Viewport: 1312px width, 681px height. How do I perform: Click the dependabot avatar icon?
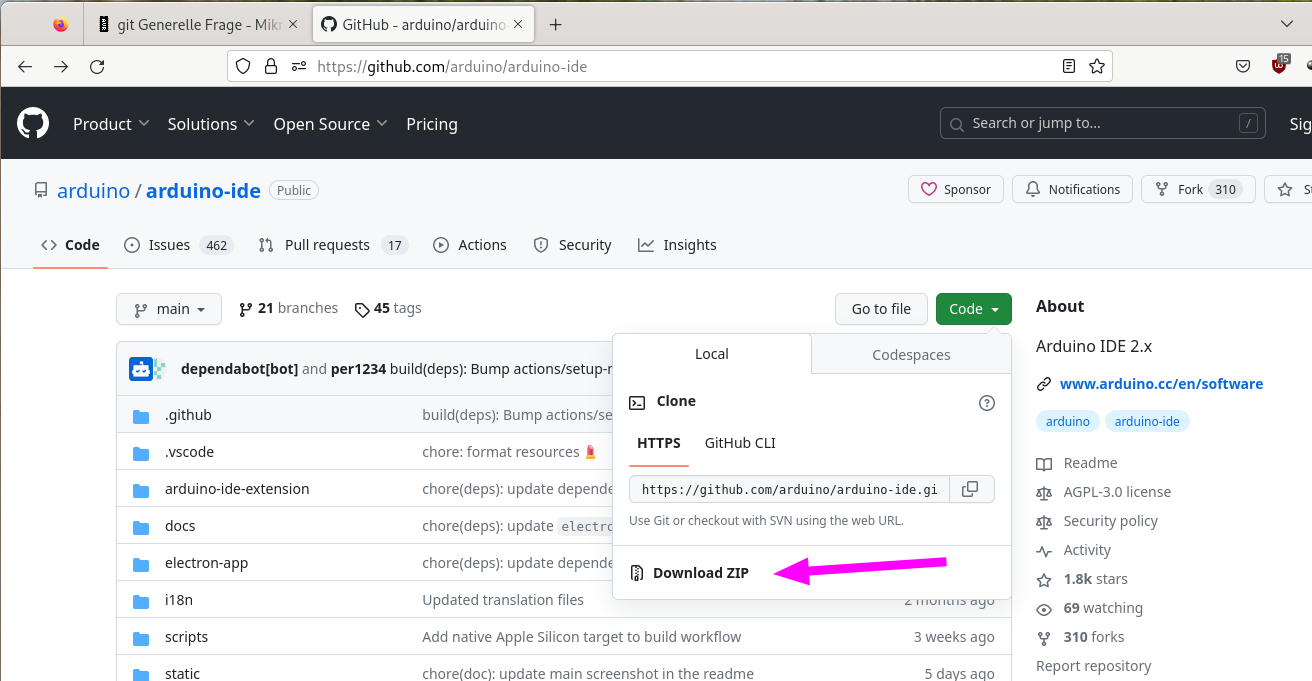pos(141,369)
